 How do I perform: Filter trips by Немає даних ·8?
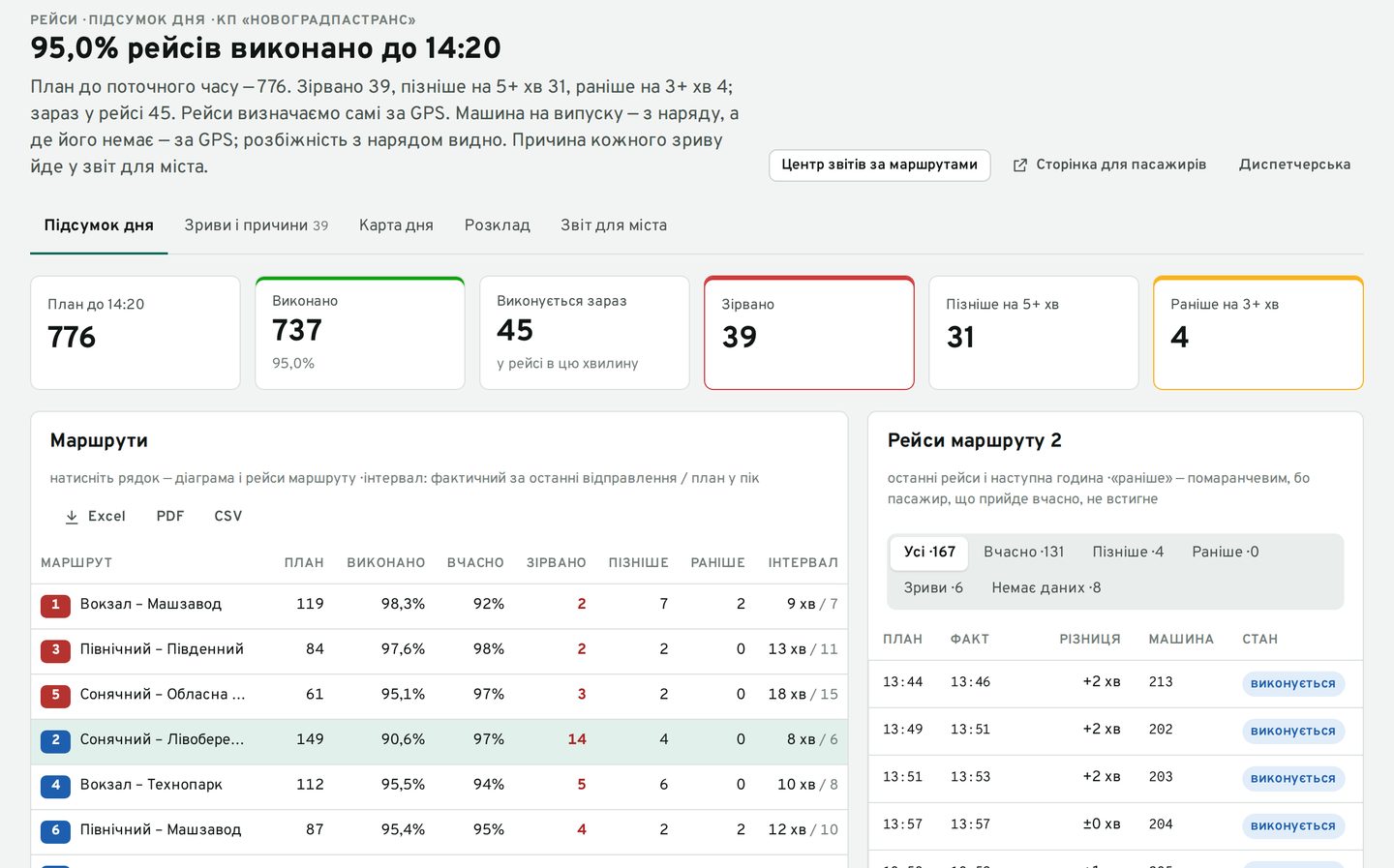pos(1046,587)
